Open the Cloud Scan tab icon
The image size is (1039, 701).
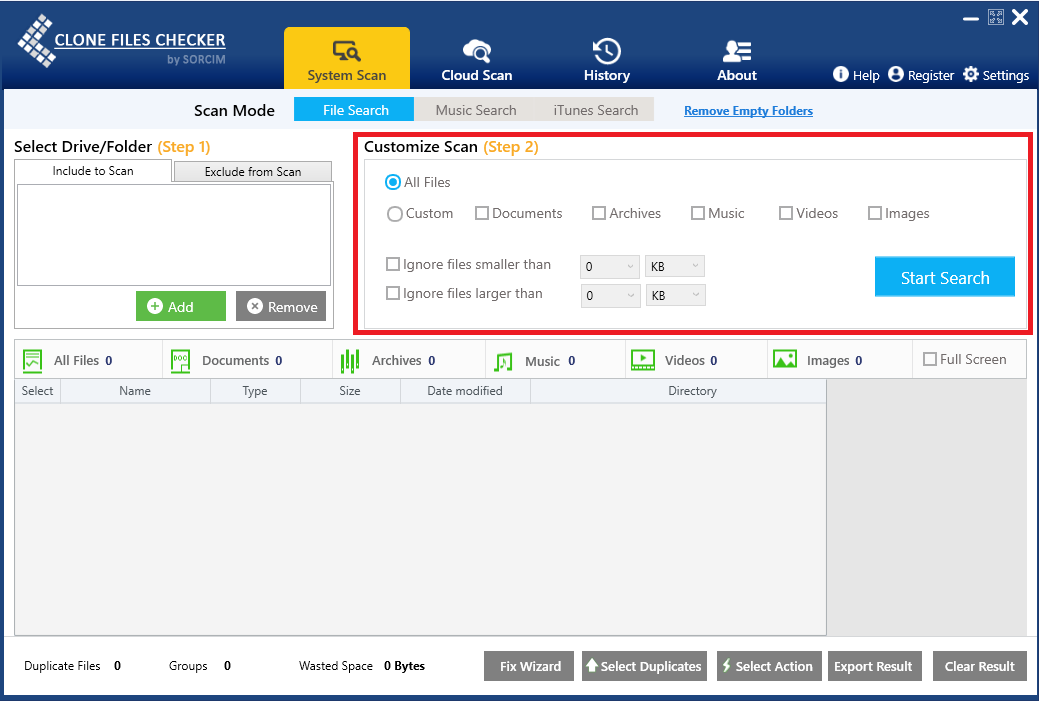(x=477, y=51)
